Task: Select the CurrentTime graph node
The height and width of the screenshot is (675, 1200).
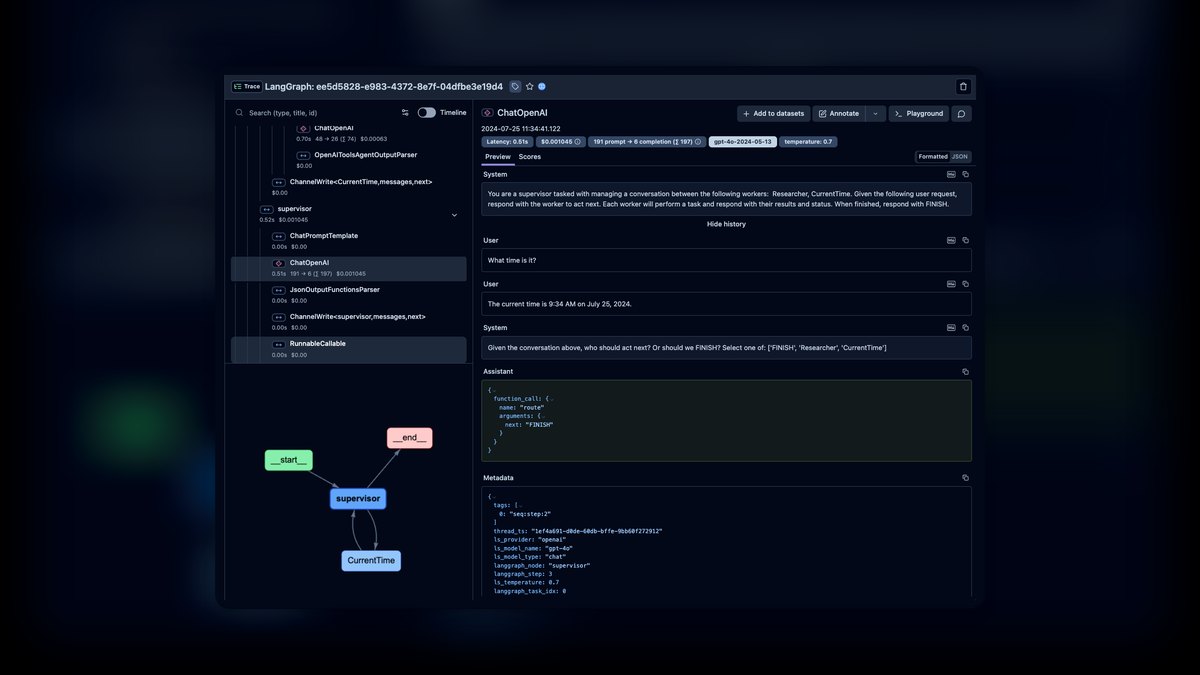Action: pos(371,561)
